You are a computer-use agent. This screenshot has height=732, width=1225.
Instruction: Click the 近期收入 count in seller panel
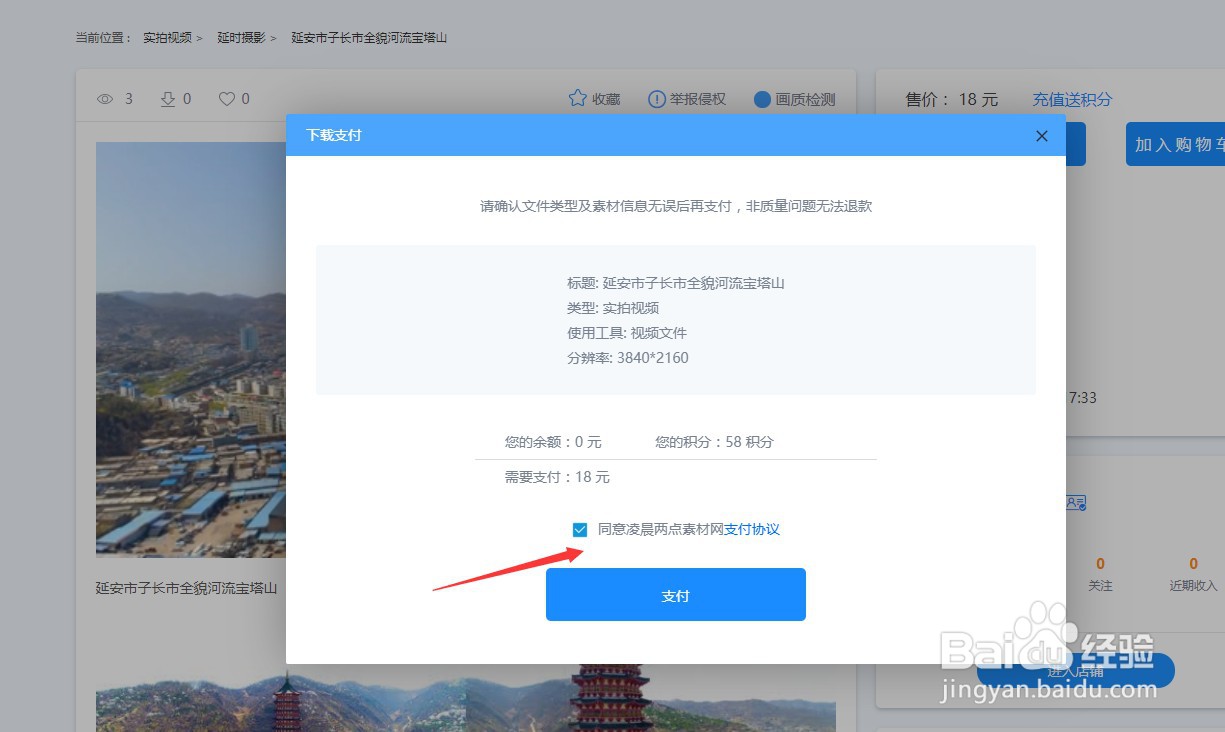click(x=1193, y=564)
